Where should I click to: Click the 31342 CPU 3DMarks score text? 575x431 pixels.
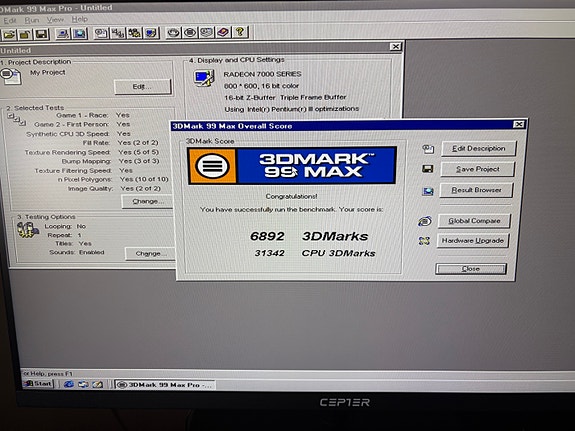315,253
